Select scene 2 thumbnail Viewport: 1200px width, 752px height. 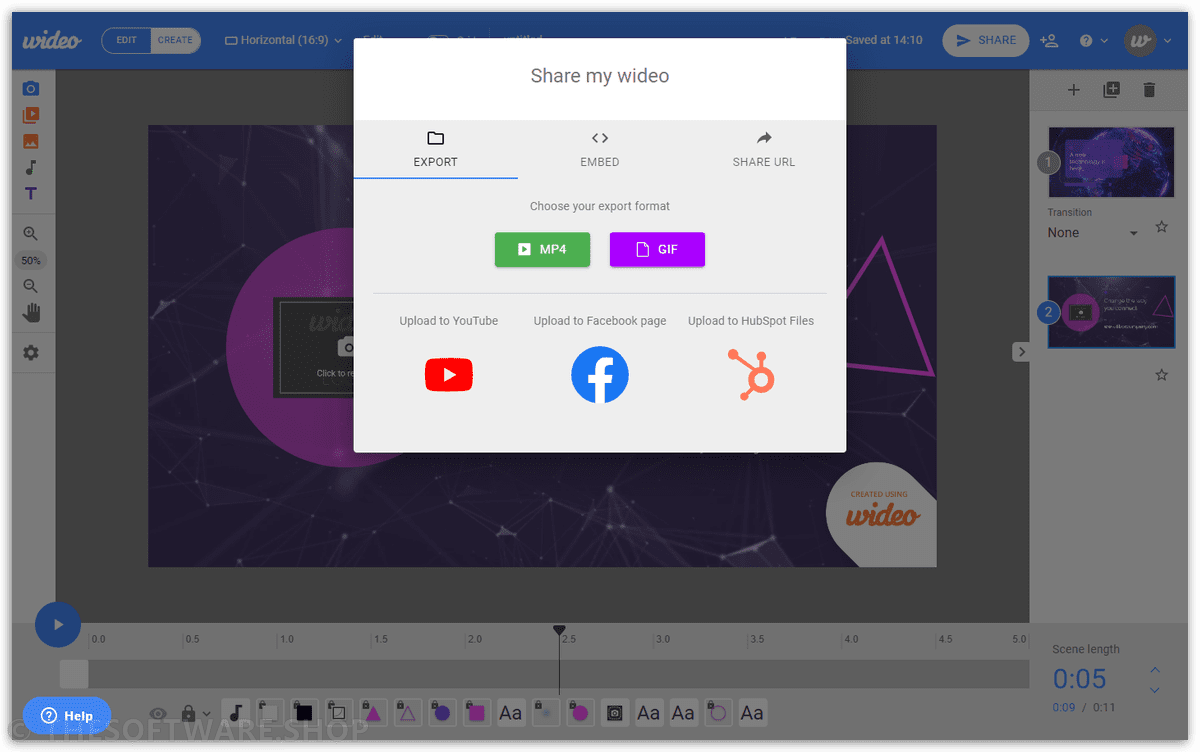point(1111,312)
